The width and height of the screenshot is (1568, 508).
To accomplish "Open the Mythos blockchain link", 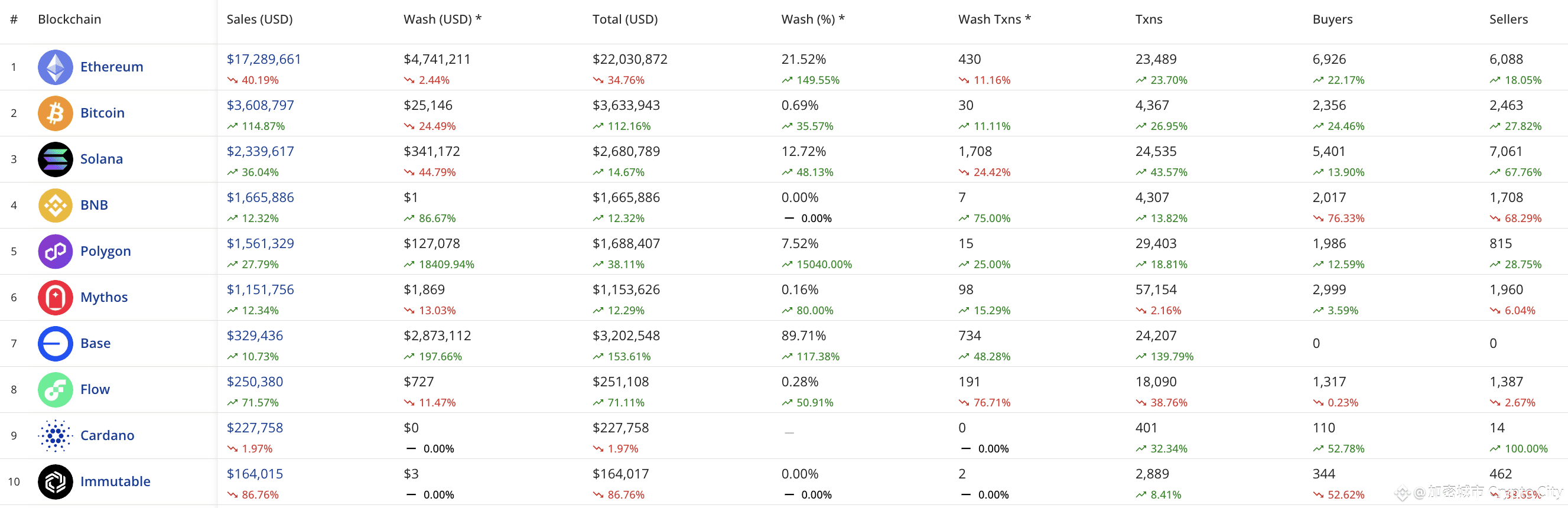I will pos(104,298).
